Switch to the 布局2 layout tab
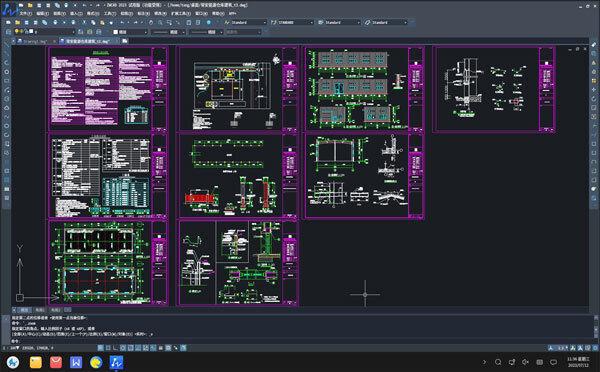The image size is (600, 372). [x=55, y=310]
